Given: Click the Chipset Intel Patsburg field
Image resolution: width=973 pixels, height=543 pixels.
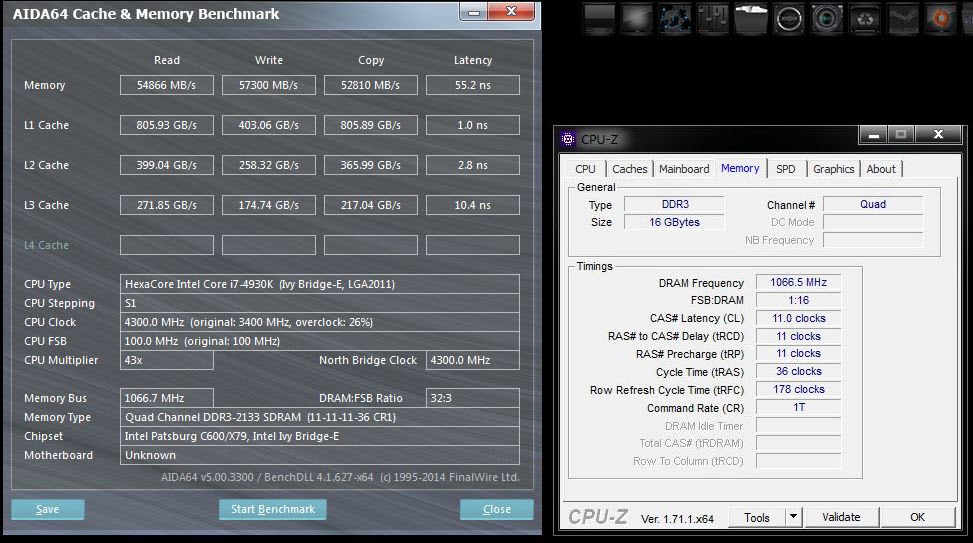Looking at the screenshot, I should pos(320,436).
